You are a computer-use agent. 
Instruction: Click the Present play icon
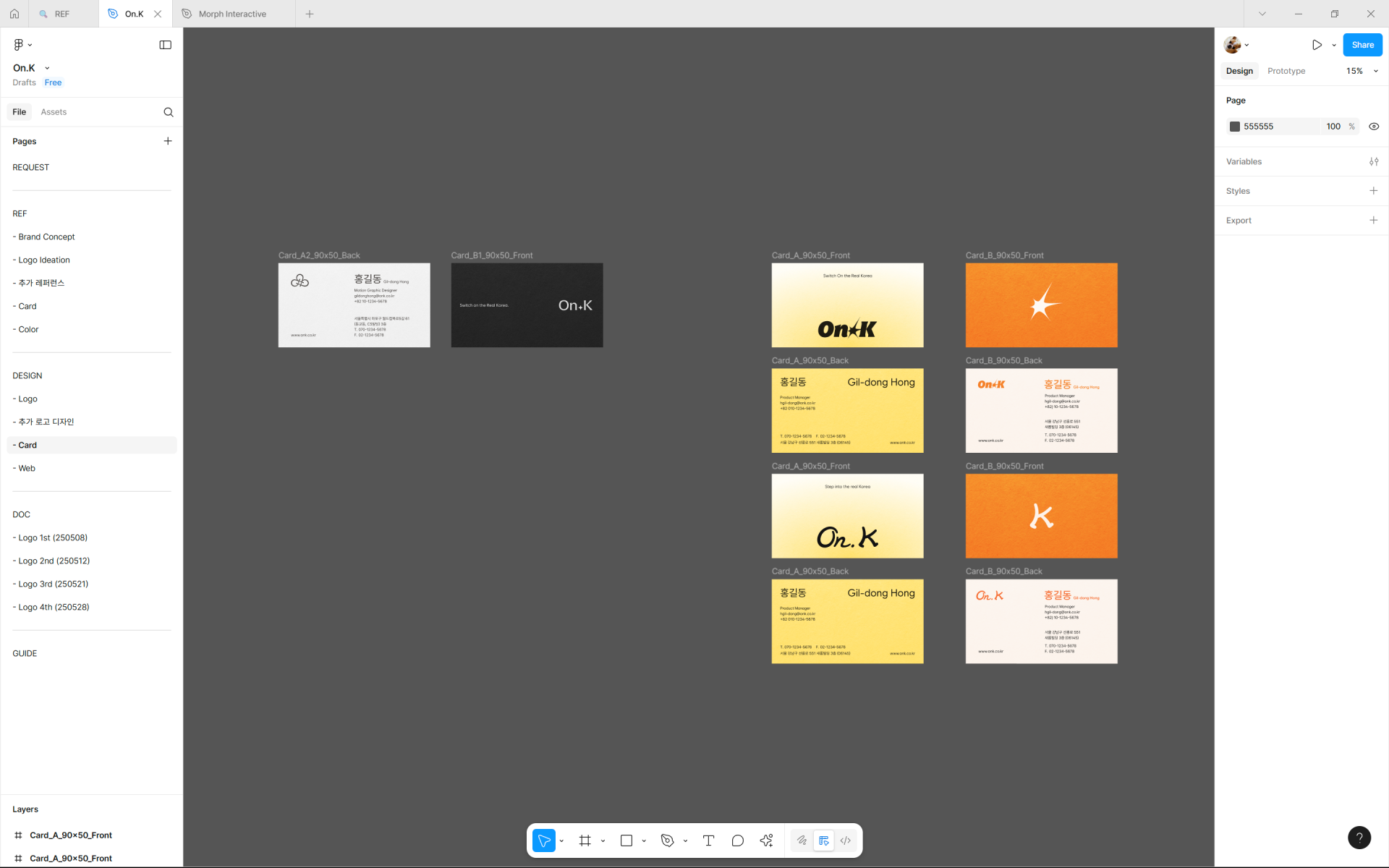pos(1317,45)
